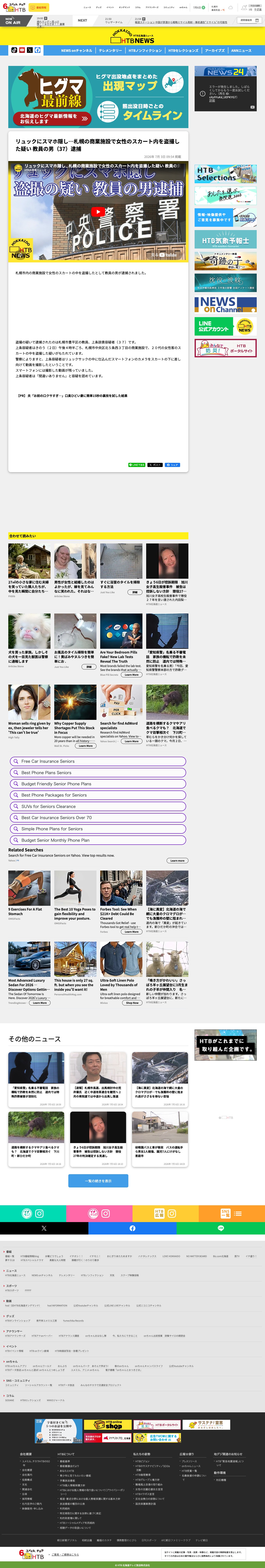Open the タイムライン link on the bear banner
The image size is (265, 1568).
tap(140, 112)
